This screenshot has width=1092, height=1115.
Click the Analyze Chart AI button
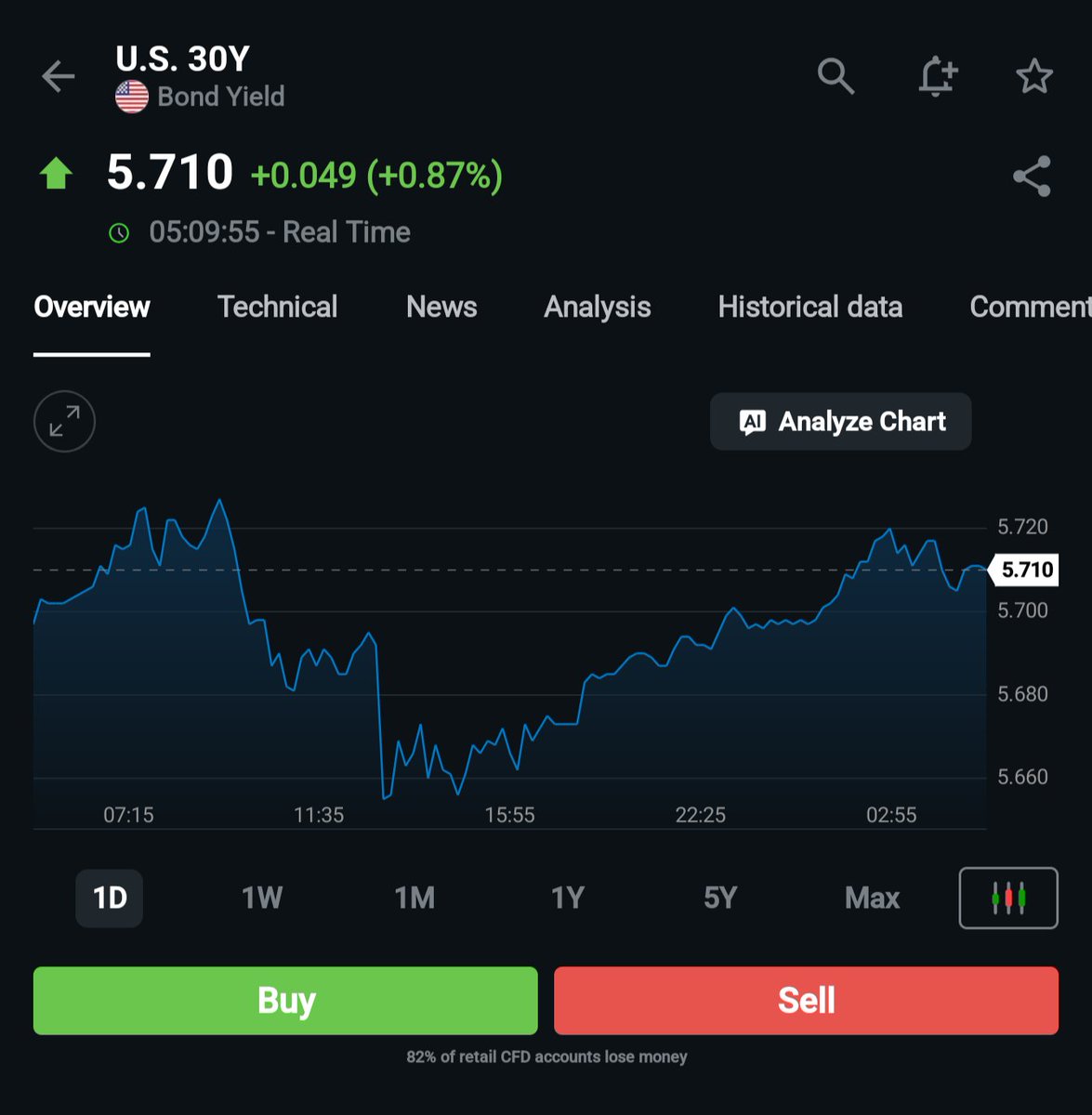click(841, 422)
